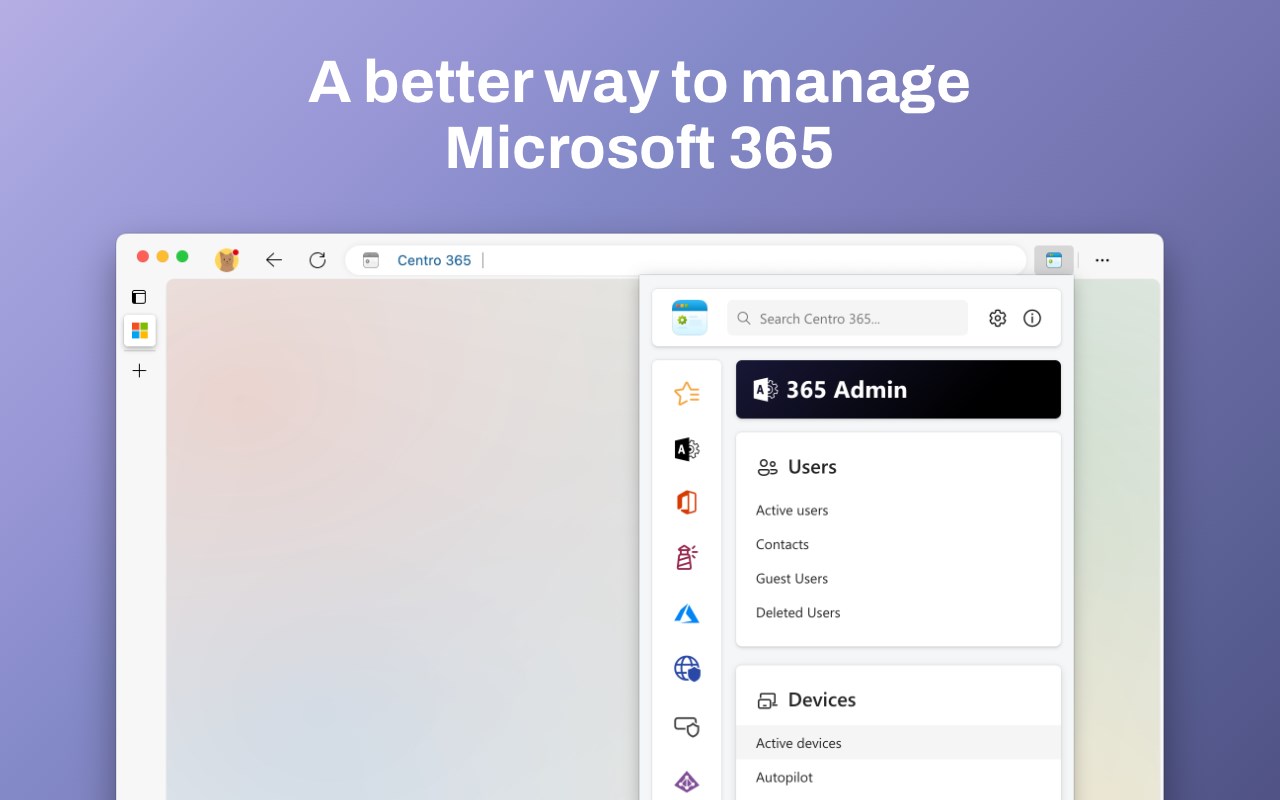
Task: Open Deleted Users link
Action: click(x=798, y=612)
